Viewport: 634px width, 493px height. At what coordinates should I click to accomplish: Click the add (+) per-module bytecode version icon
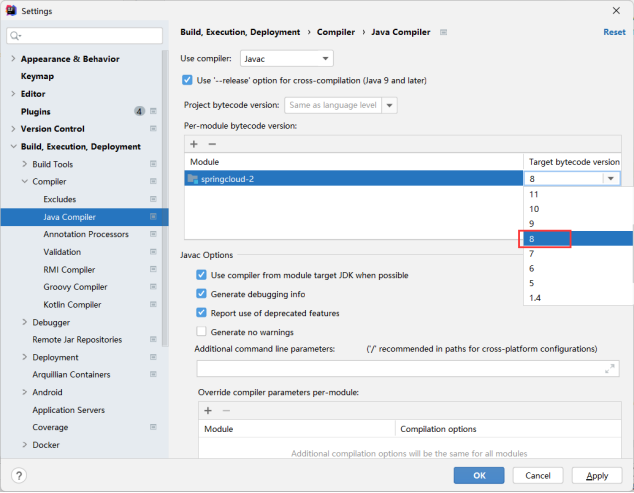[x=194, y=144]
